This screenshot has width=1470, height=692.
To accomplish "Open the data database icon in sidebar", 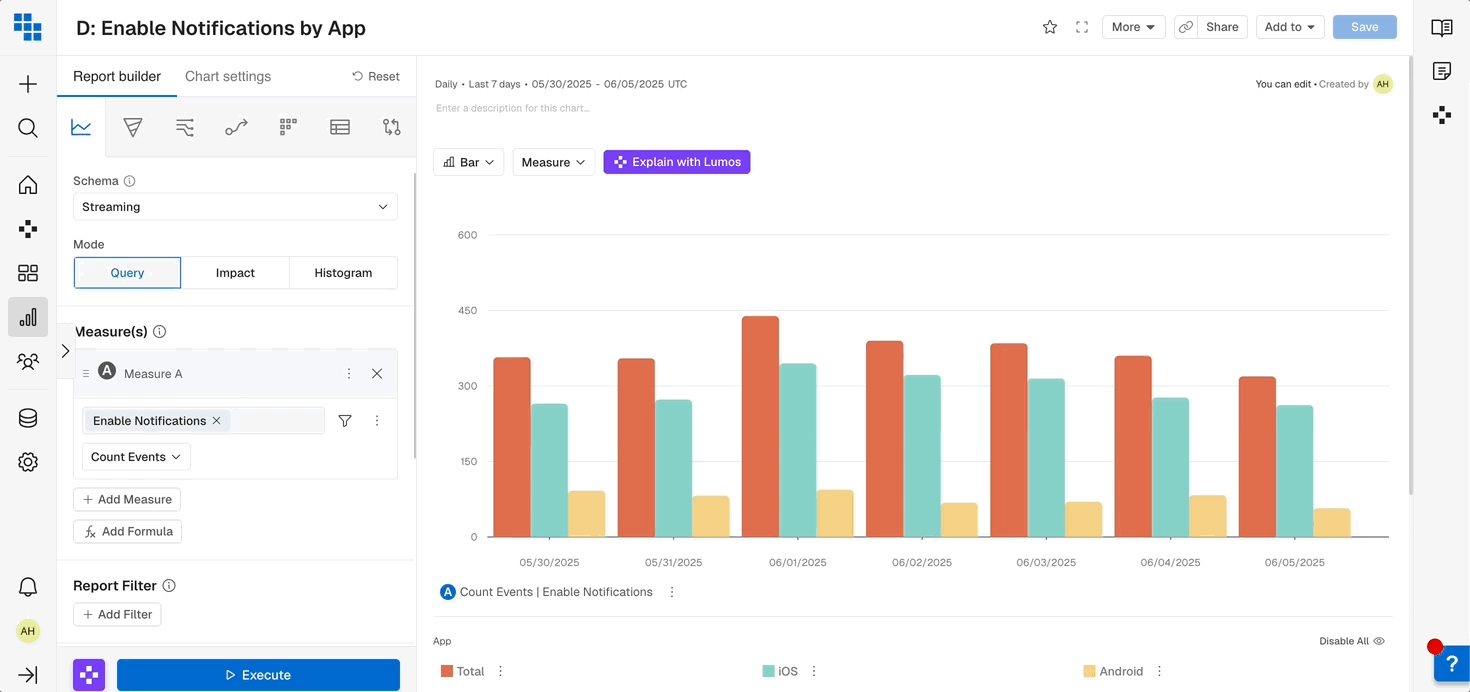I will click(x=28, y=418).
